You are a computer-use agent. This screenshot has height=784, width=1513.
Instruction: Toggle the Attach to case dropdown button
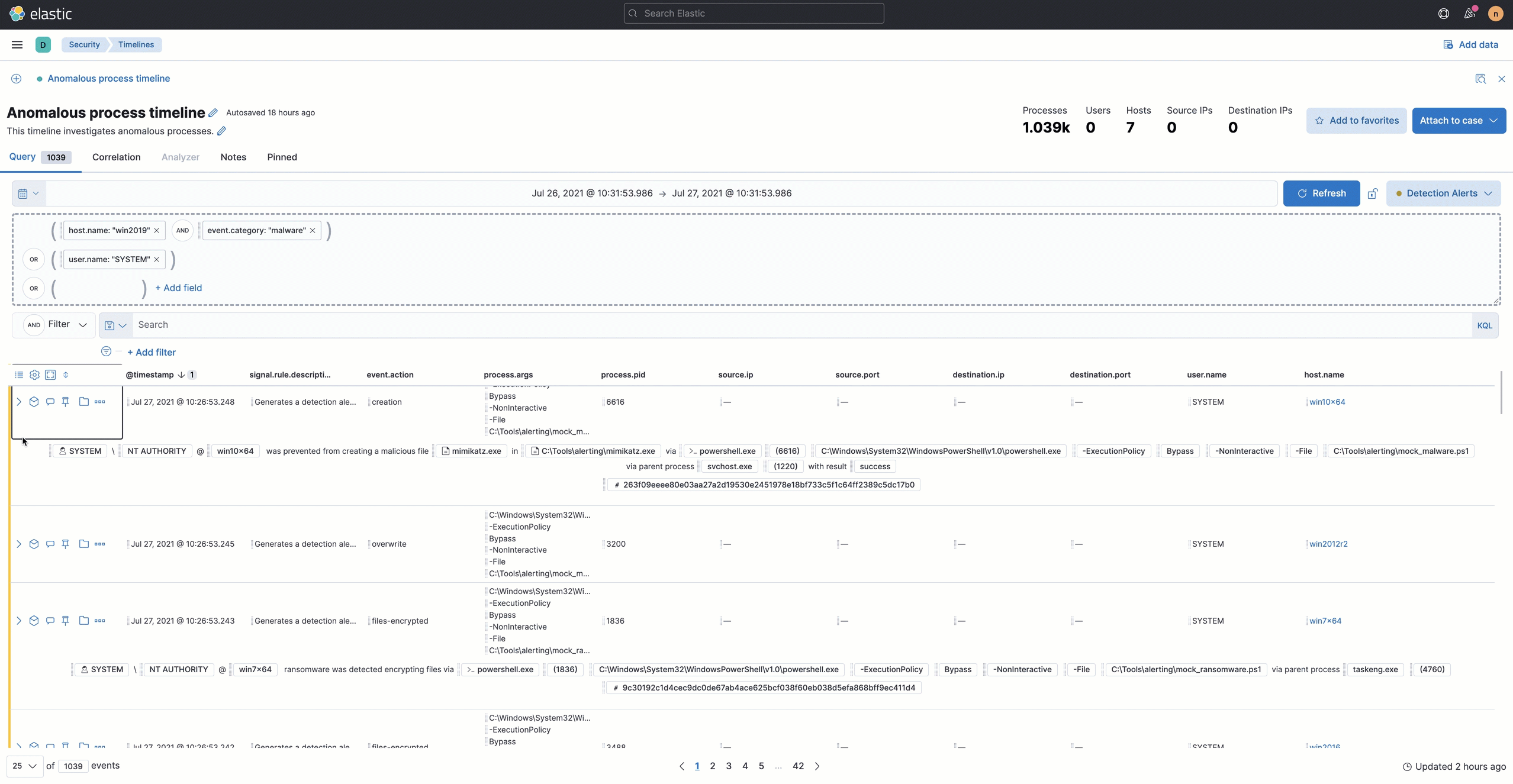(1458, 120)
